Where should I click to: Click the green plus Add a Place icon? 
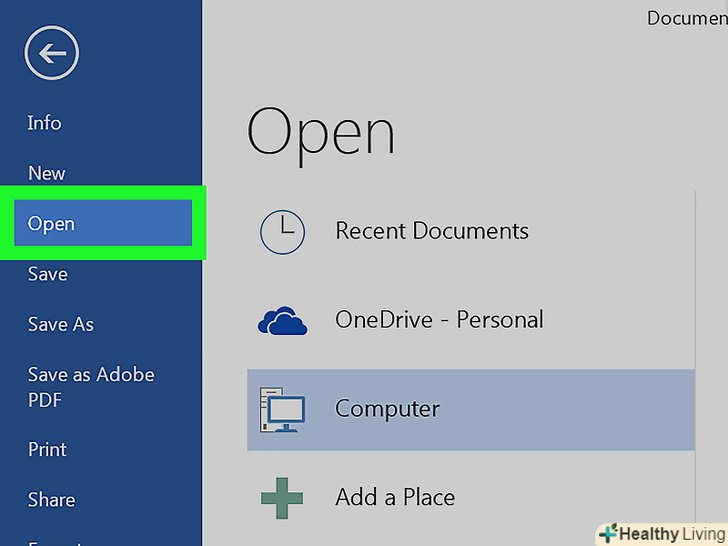click(x=282, y=498)
